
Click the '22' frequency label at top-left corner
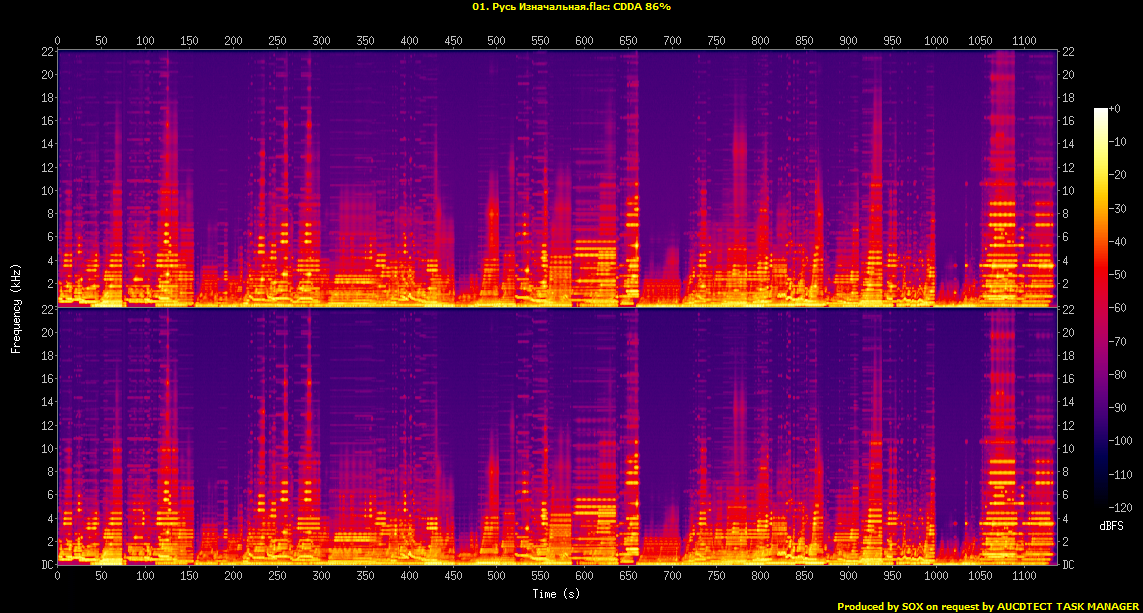pos(47,52)
